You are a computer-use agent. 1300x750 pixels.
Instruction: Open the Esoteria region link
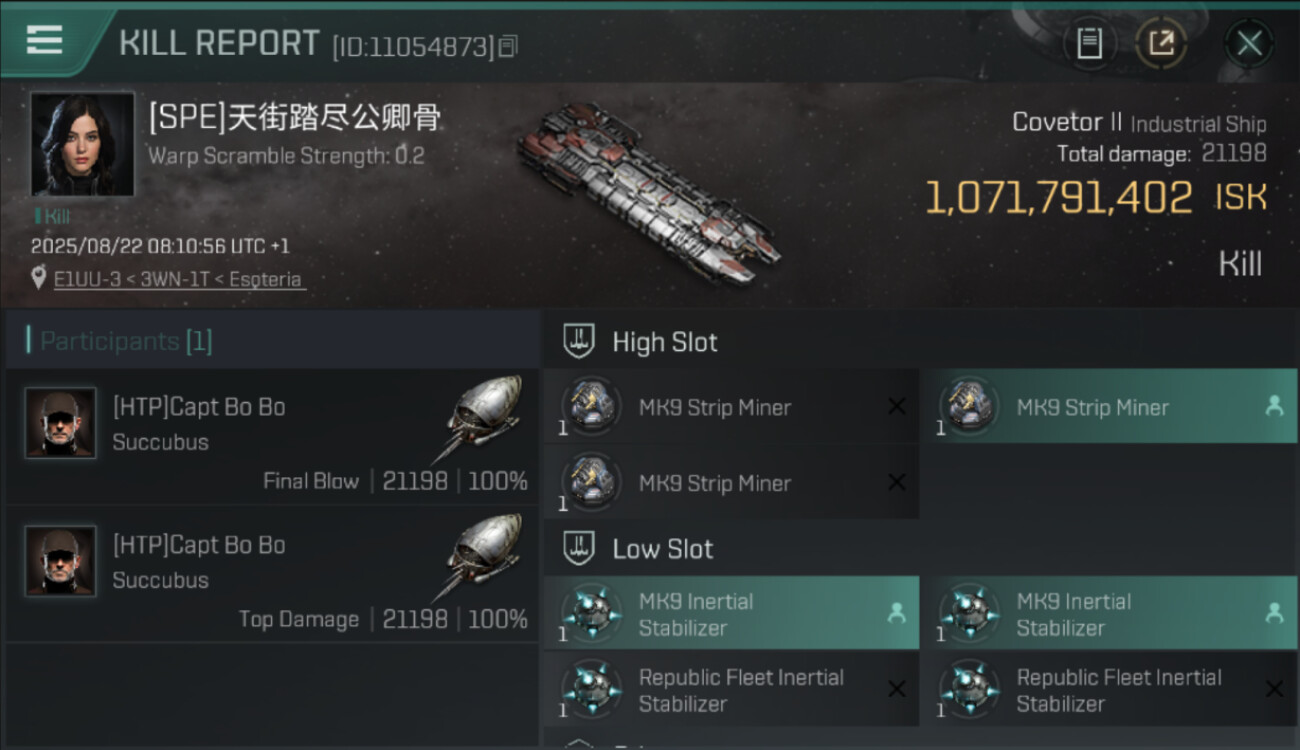(265, 280)
